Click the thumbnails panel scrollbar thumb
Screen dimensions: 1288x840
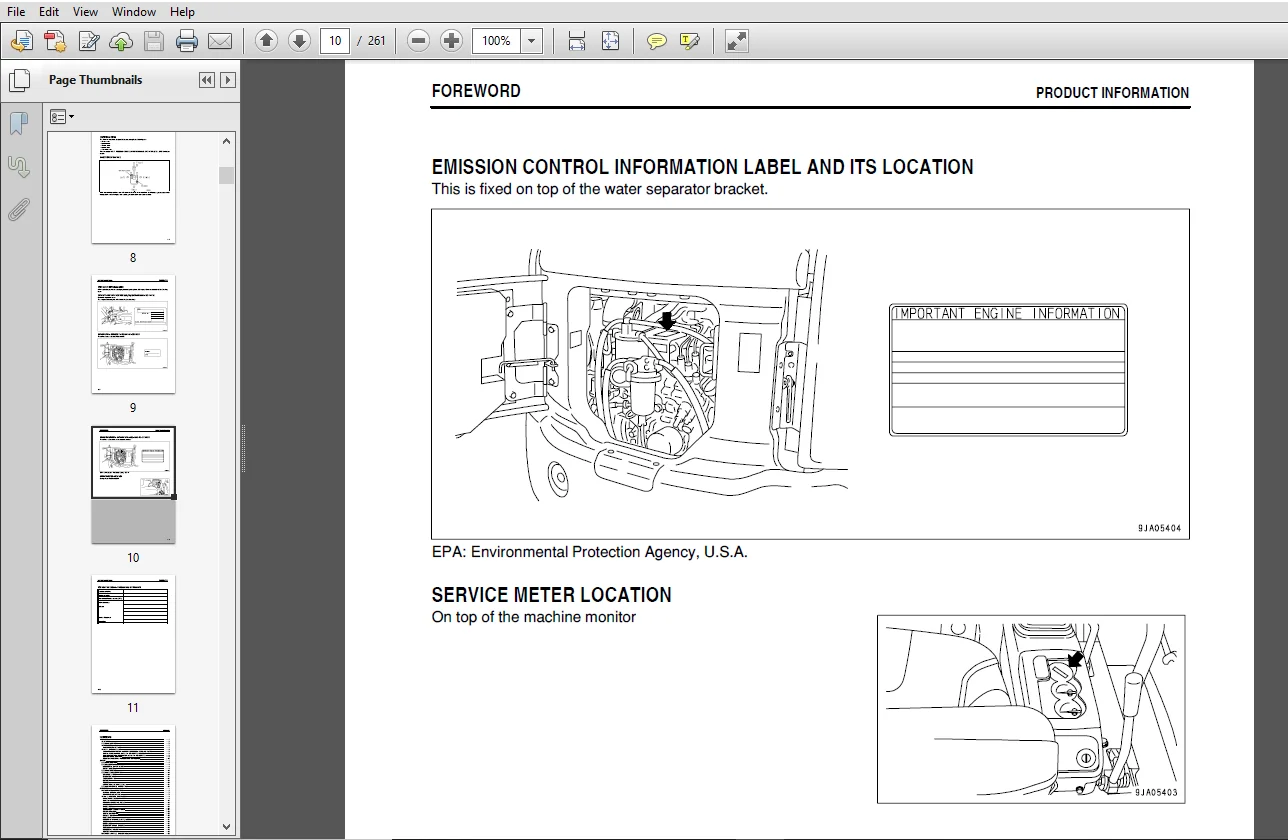[x=227, y=175]
